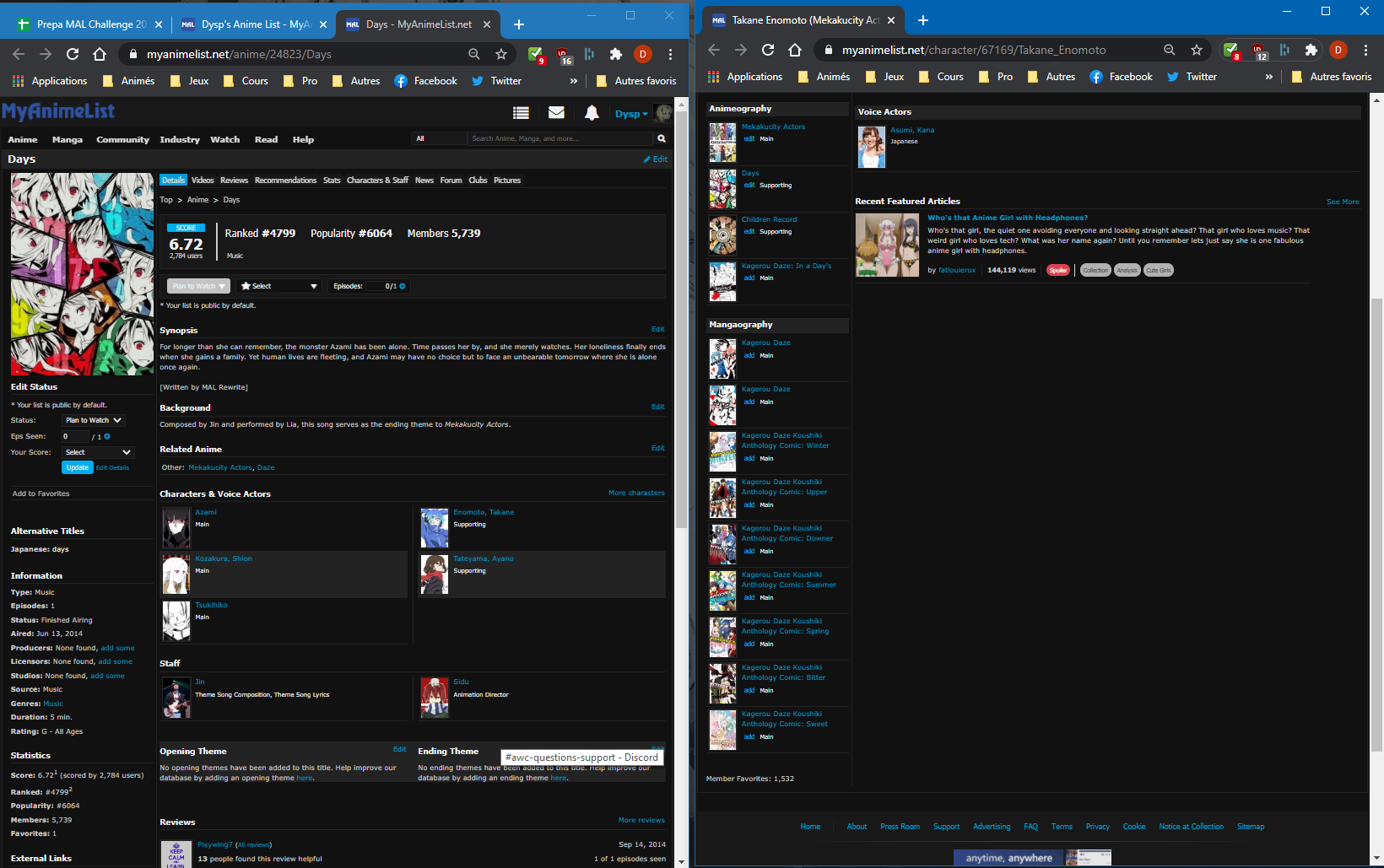1384x868 pixels.
Task: Click the Days anime cover image
Action: point(82,274)
